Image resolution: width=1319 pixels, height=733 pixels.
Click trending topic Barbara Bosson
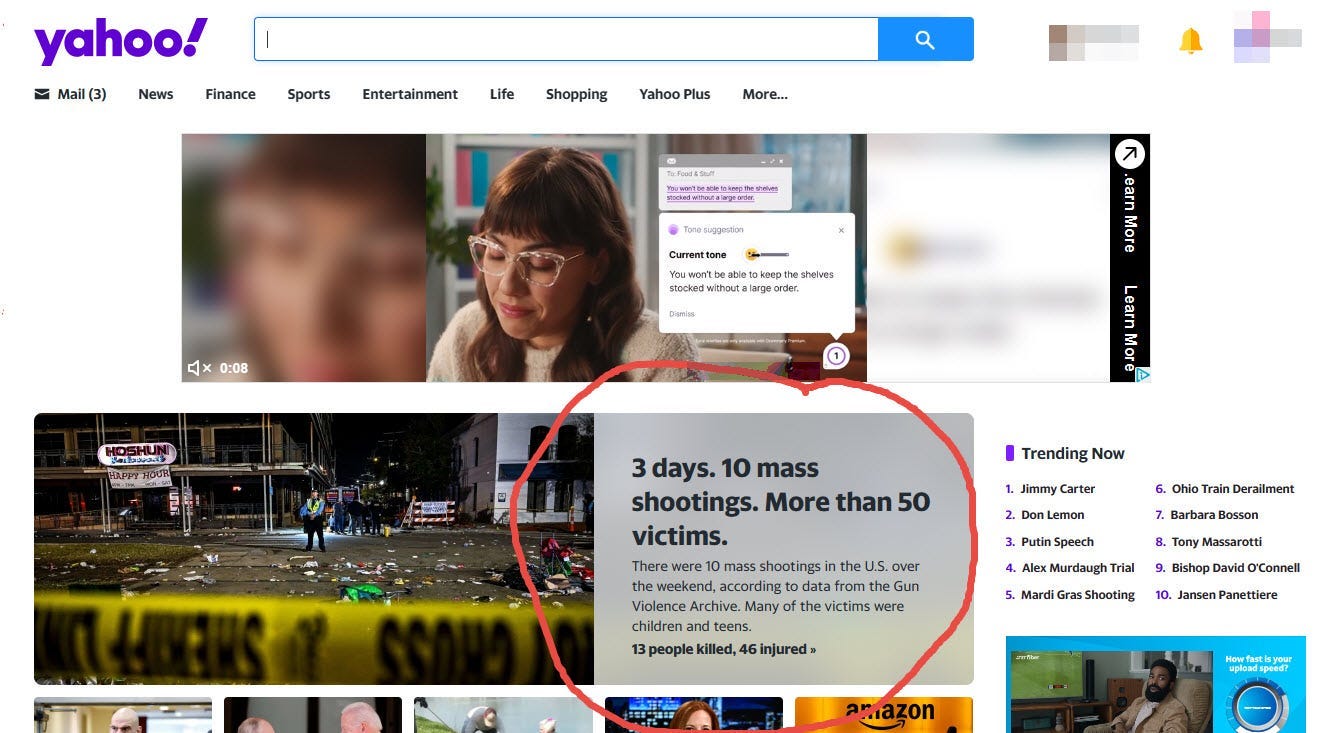click(x=1214, y=515)
